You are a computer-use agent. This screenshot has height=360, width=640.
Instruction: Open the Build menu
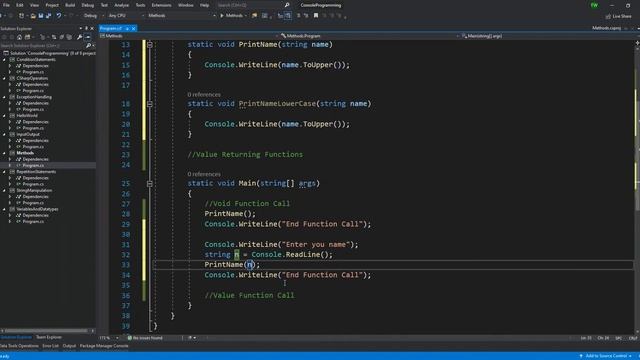coord(70,5)
